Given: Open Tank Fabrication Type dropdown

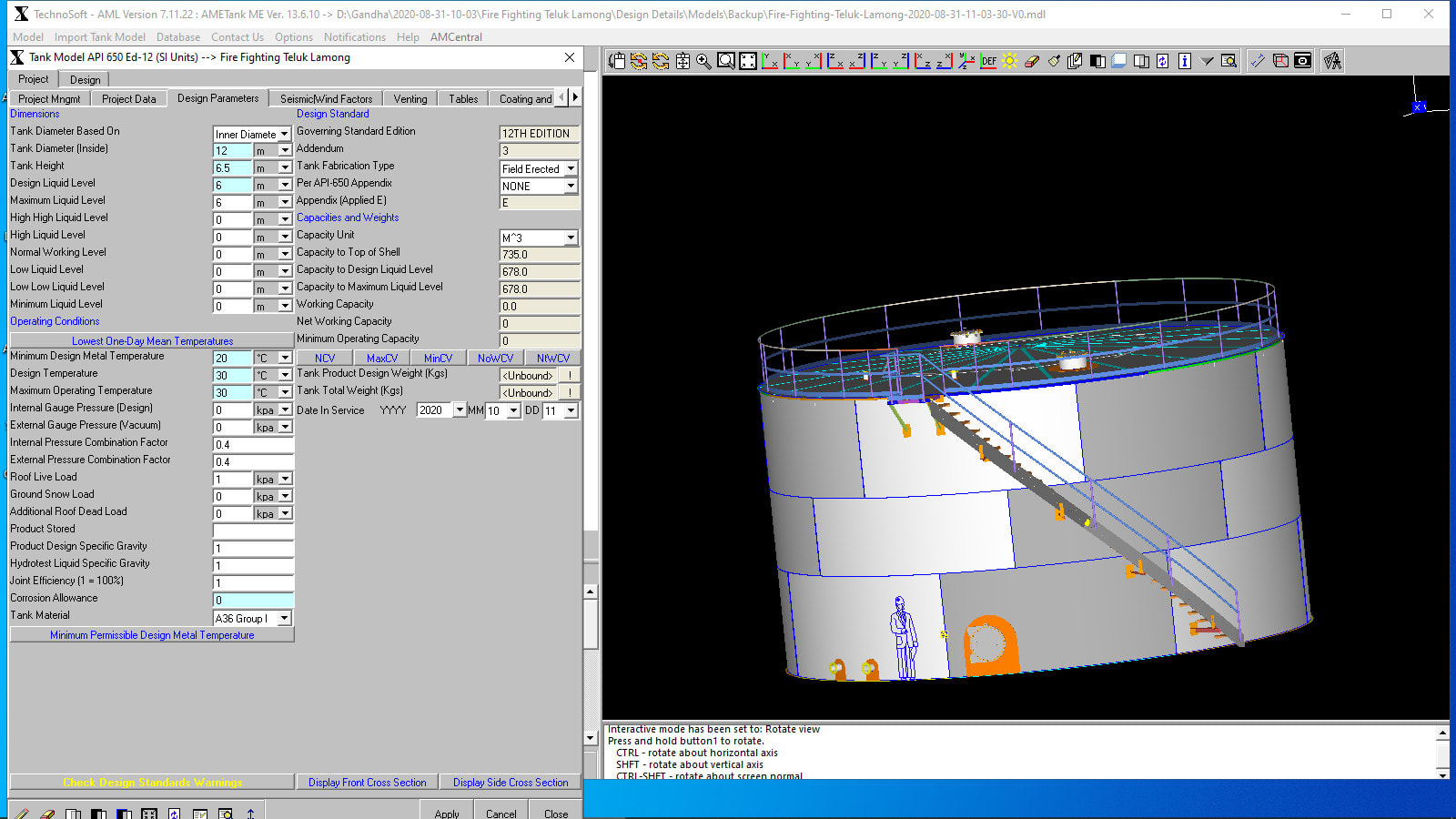Looking at the screenshot, I should (x=571, y=168).
